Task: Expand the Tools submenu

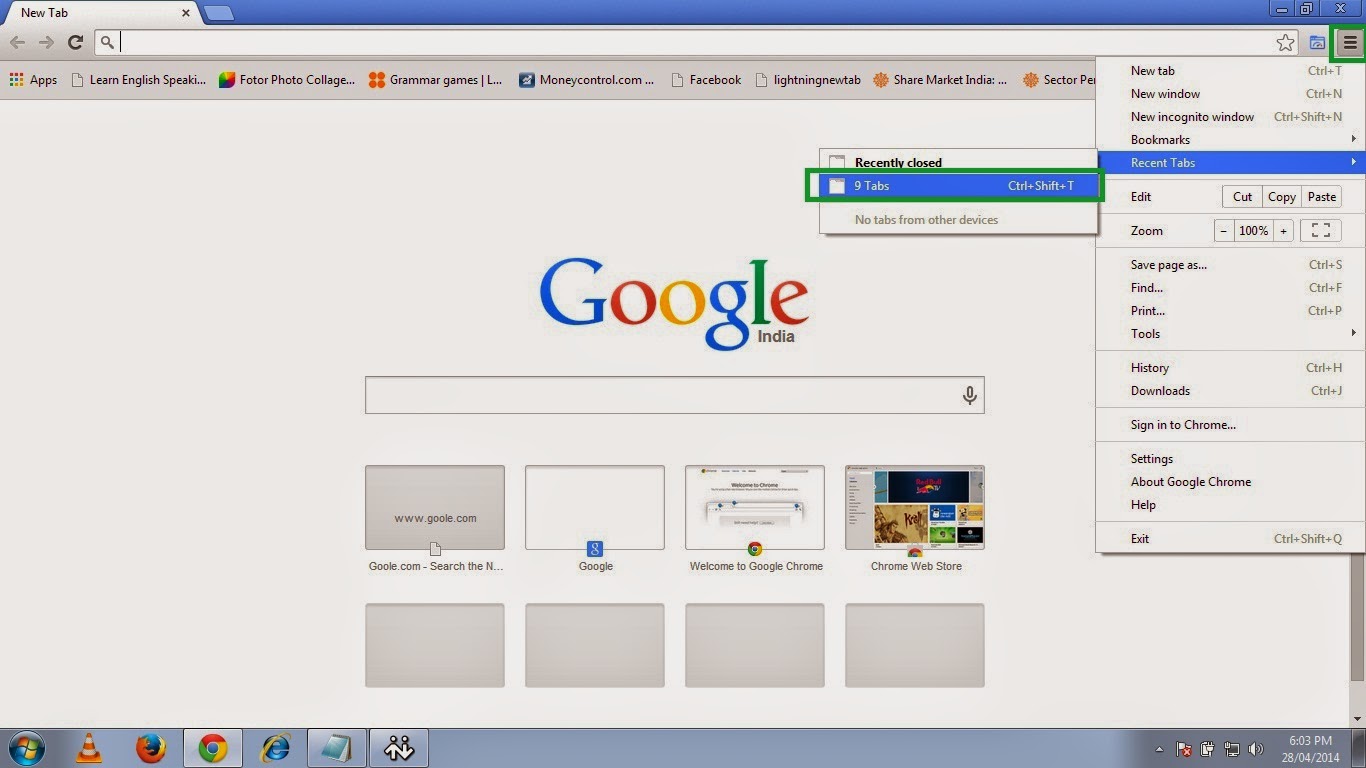Action: coord(1231,334)
